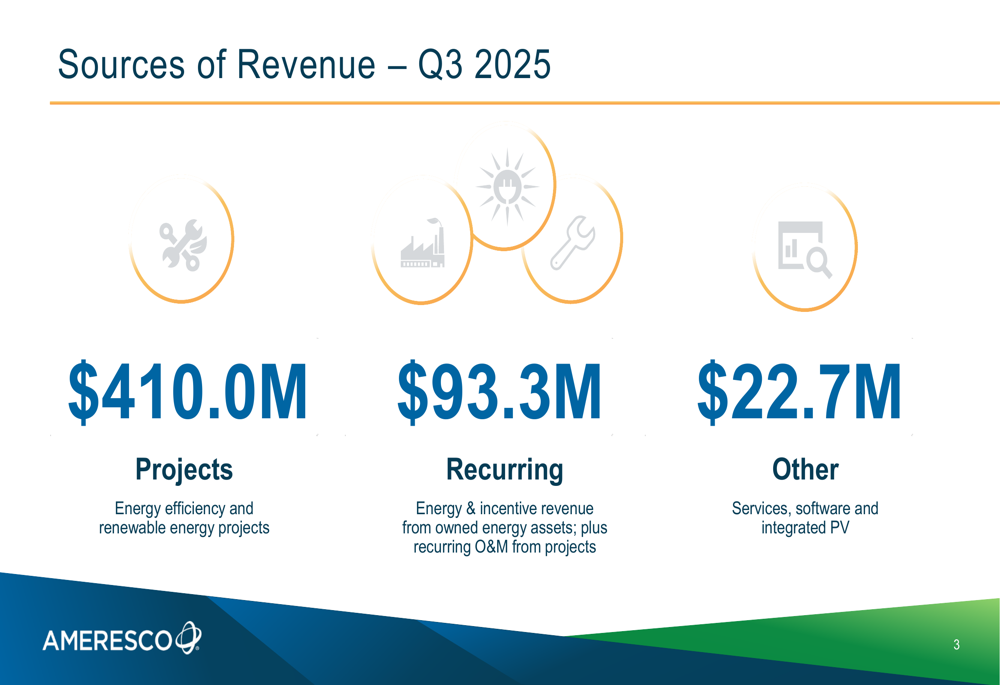Screen dimensions: 1000x685
Task: Click the Services, software and integrated PV text
Action: tap(806, 517)
